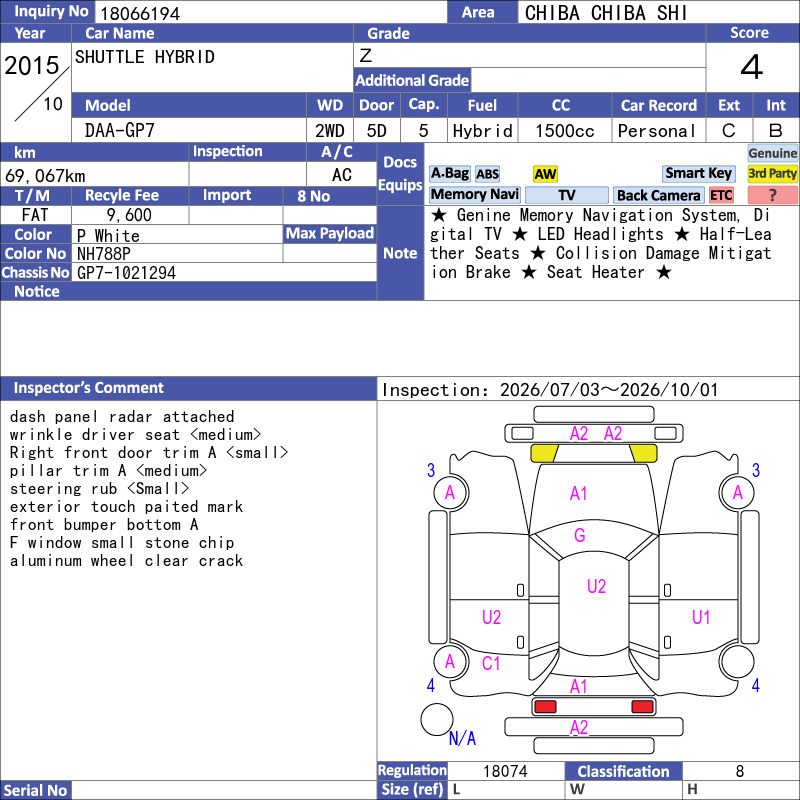
Task: Click the recycle fee 9,600
Action: (x=129, y=215)
